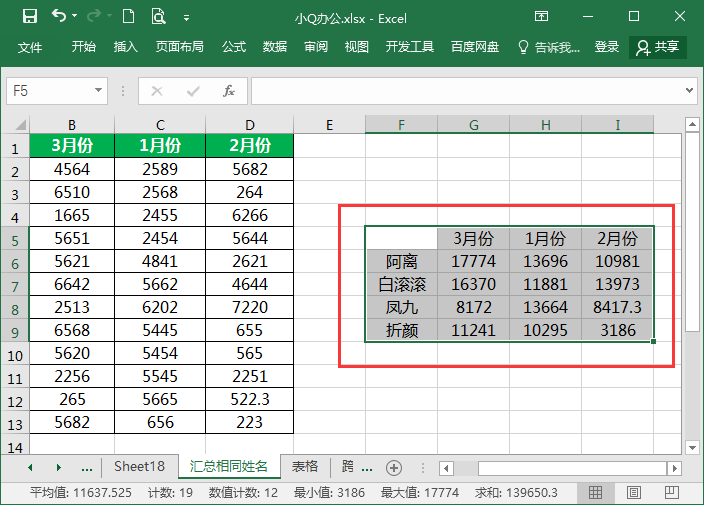Image resolution: width=704 pixels, height=505 pixels.
Task: Switch to the 表格 sheet tab
Action: (x=305, y=467)
